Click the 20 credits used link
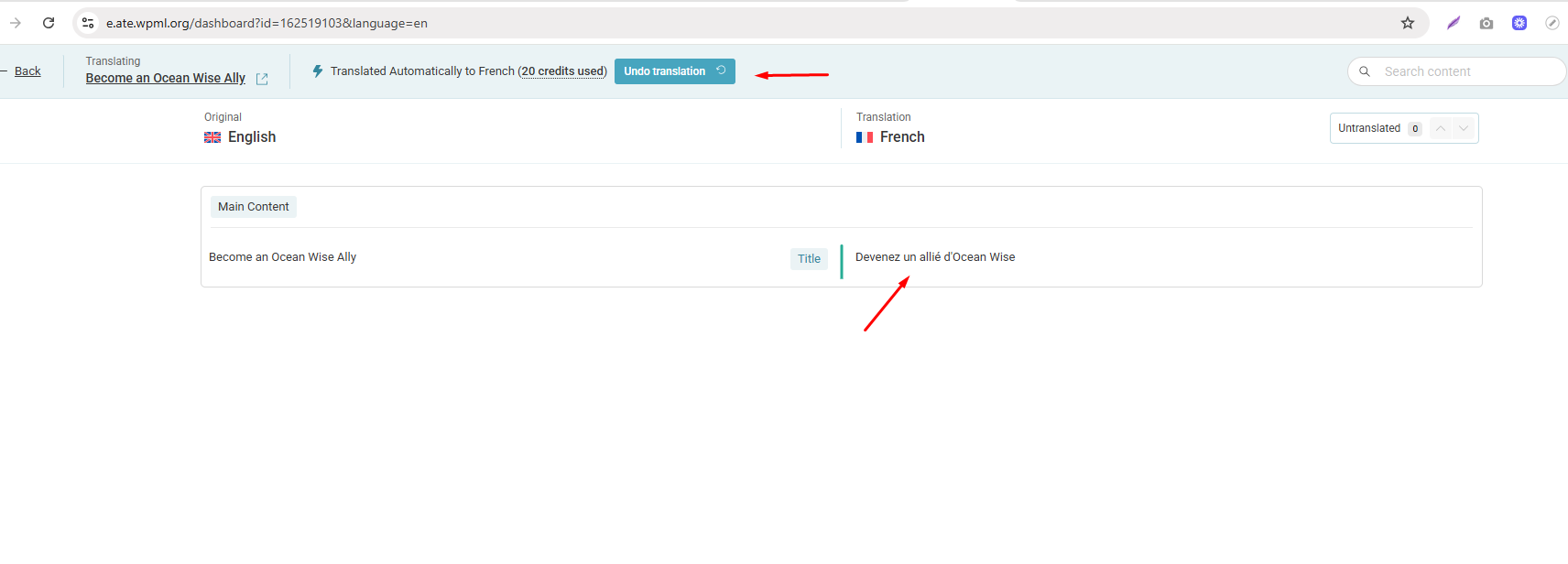Screen dimensions: 1568x564 tap(562, 70)
